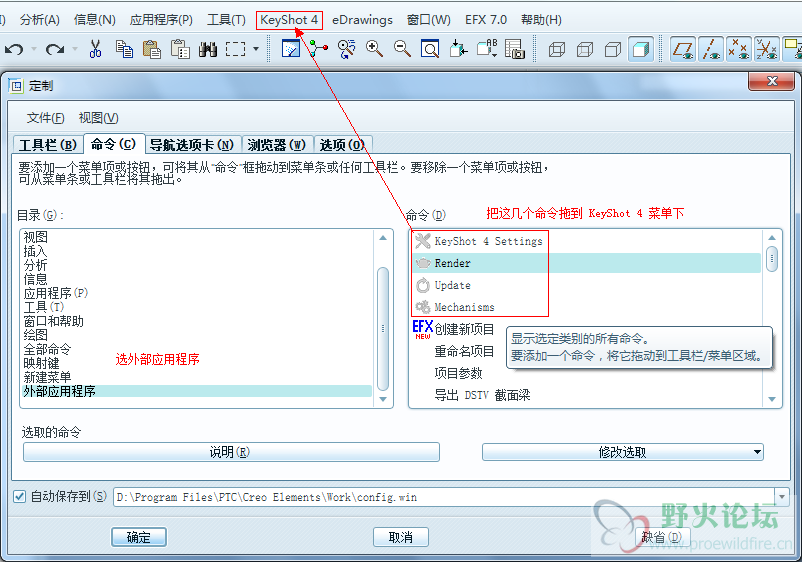
Task: Click category list scroll down arrow
Action: [x=383, y=399]
